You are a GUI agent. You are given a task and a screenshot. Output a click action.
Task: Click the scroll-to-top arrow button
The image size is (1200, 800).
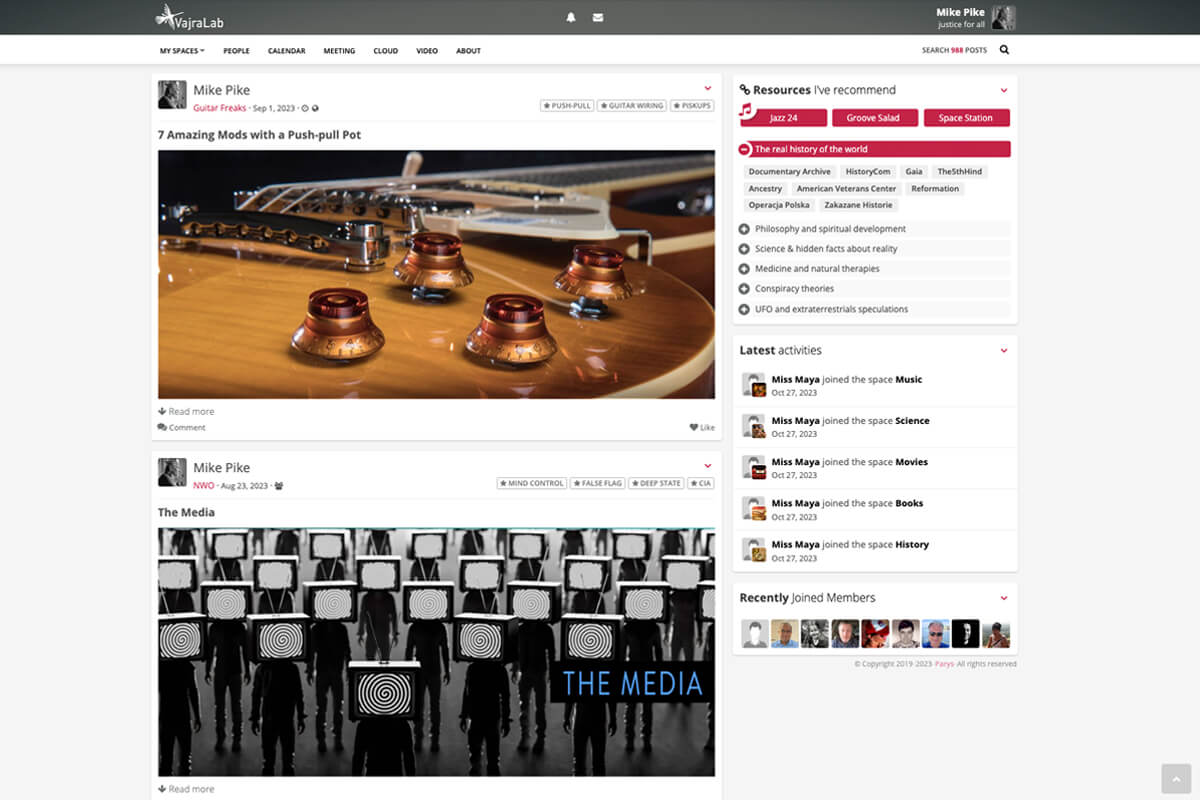tap(1176, 778)
